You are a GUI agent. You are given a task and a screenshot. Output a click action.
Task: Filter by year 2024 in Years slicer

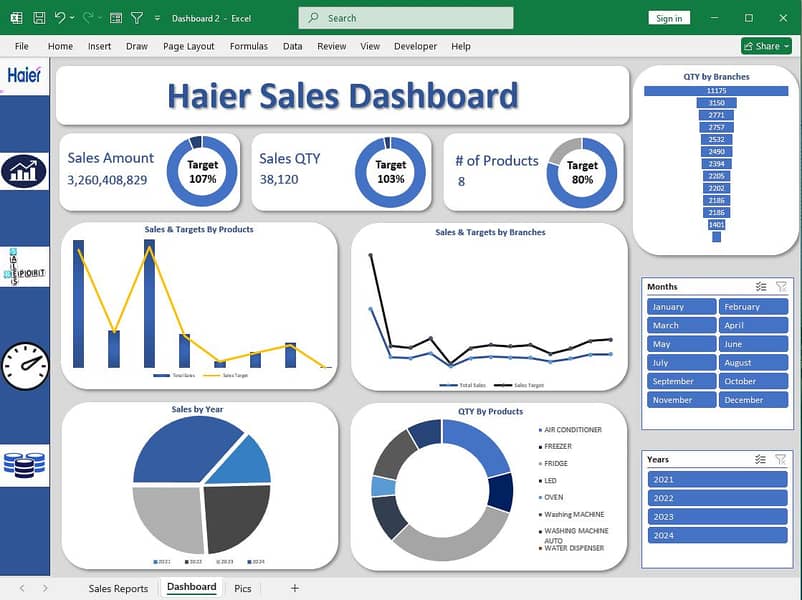click(717, 536)
